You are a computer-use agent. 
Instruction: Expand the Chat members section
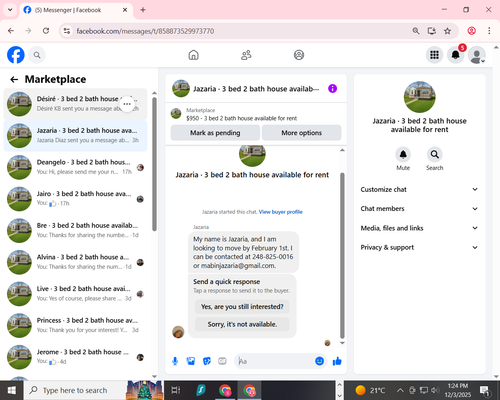(419, 209)
